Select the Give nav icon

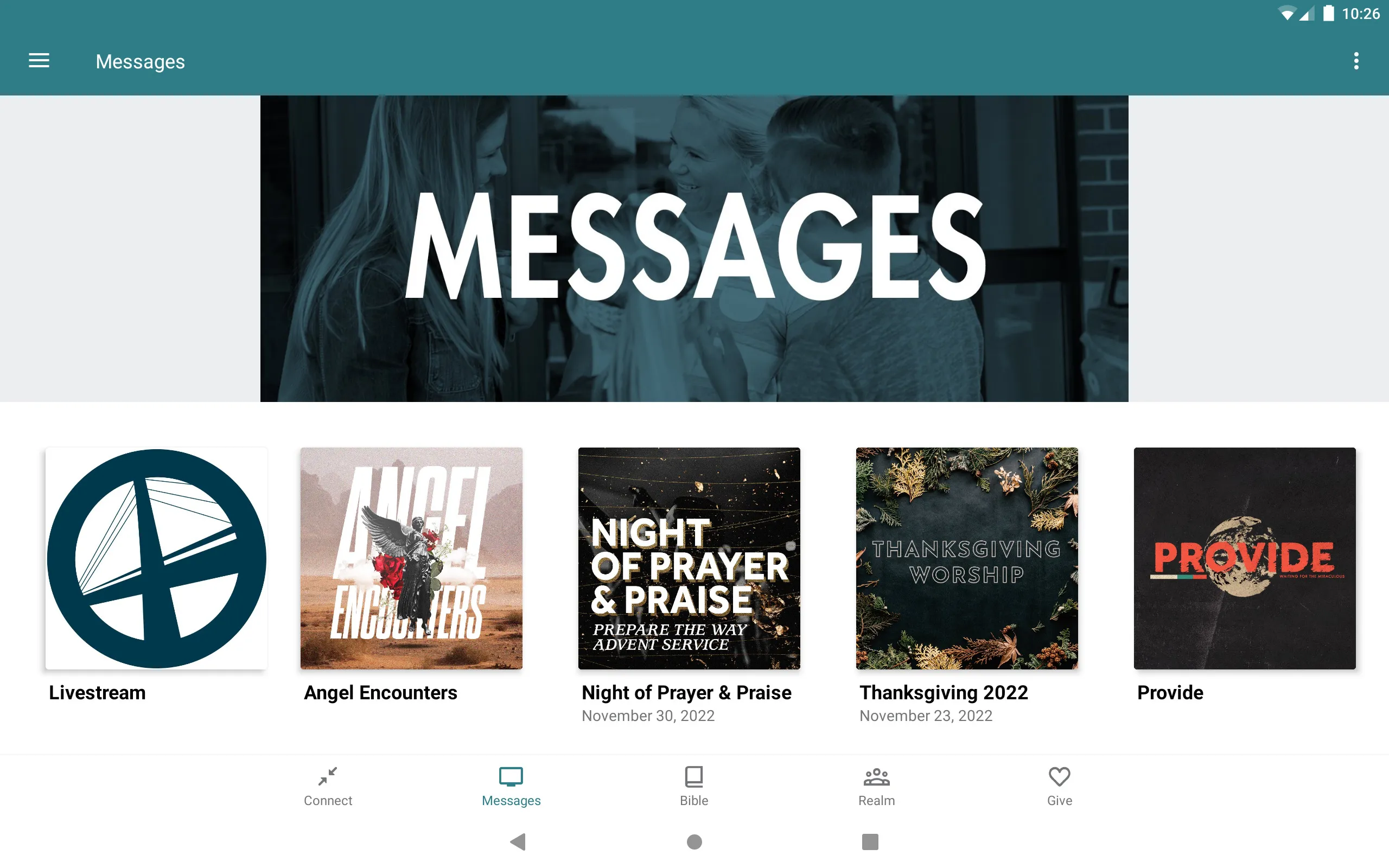(1059, 786)
